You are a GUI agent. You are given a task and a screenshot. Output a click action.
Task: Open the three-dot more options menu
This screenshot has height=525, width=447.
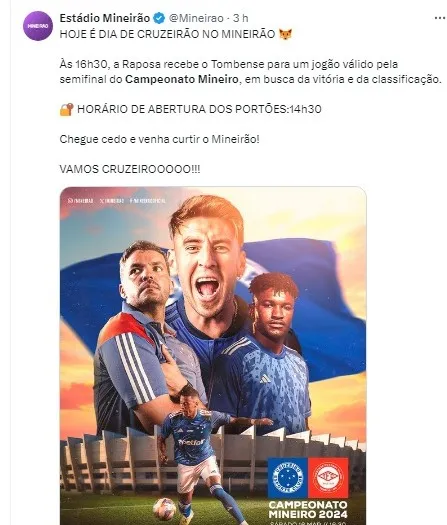coord(440,18)
